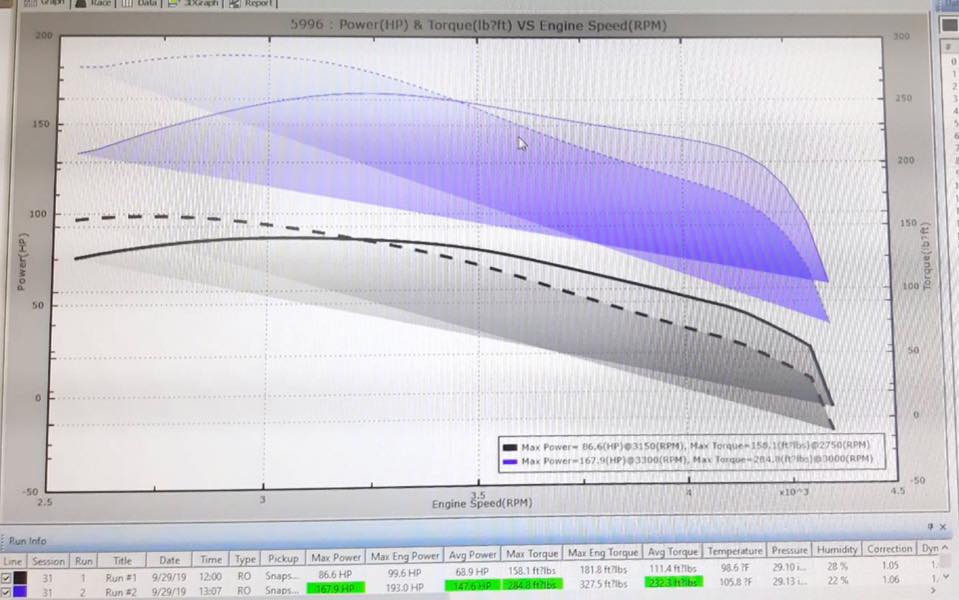Click the 193.0 HP max engine power cell

tap(405, 587)
